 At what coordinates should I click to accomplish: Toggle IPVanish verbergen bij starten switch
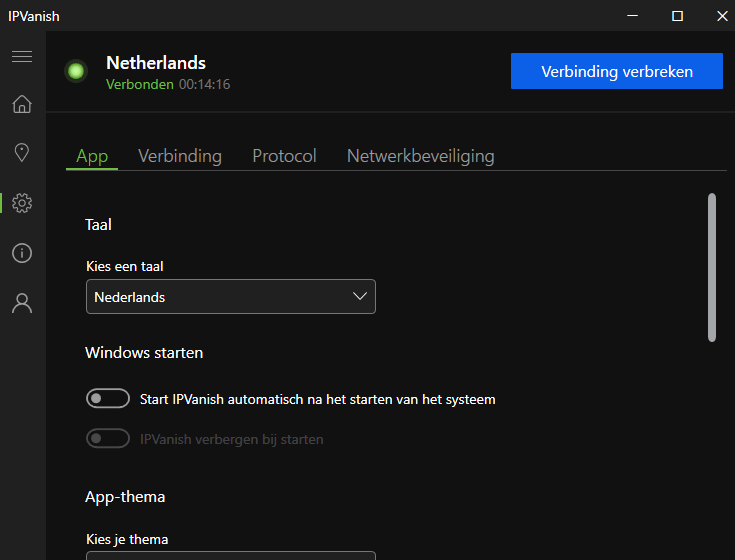[108, 439]
